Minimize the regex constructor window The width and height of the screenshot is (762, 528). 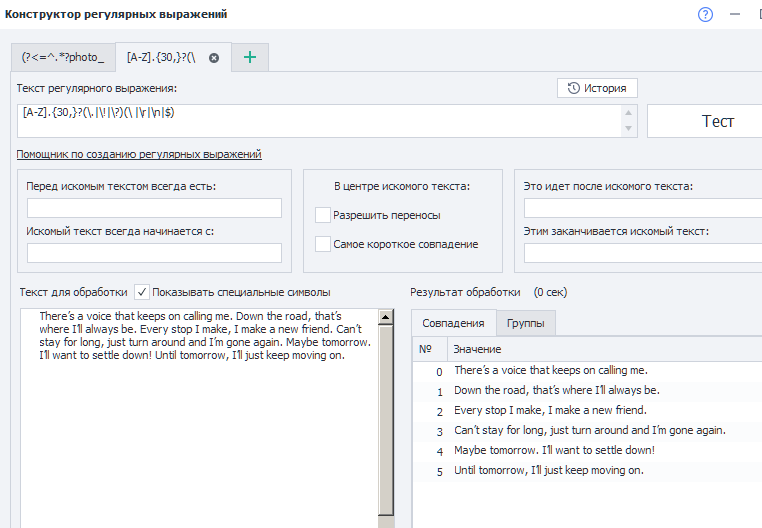pyautogui.click(x=736, y=15)
